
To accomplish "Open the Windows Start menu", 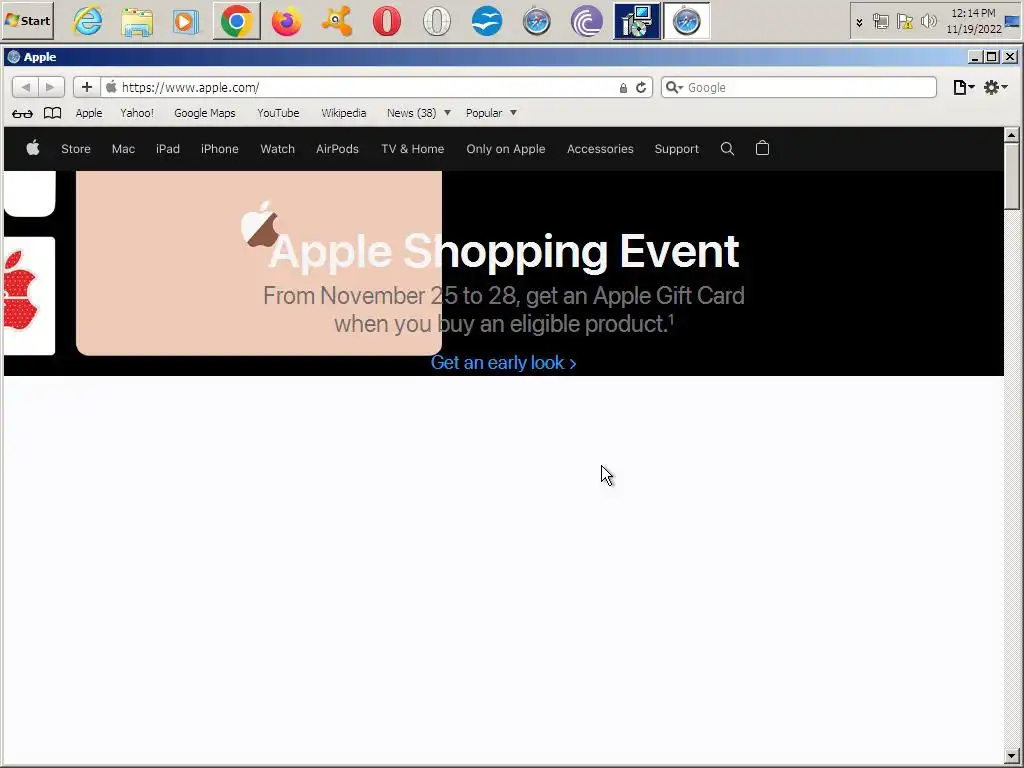I will (27, 20).
